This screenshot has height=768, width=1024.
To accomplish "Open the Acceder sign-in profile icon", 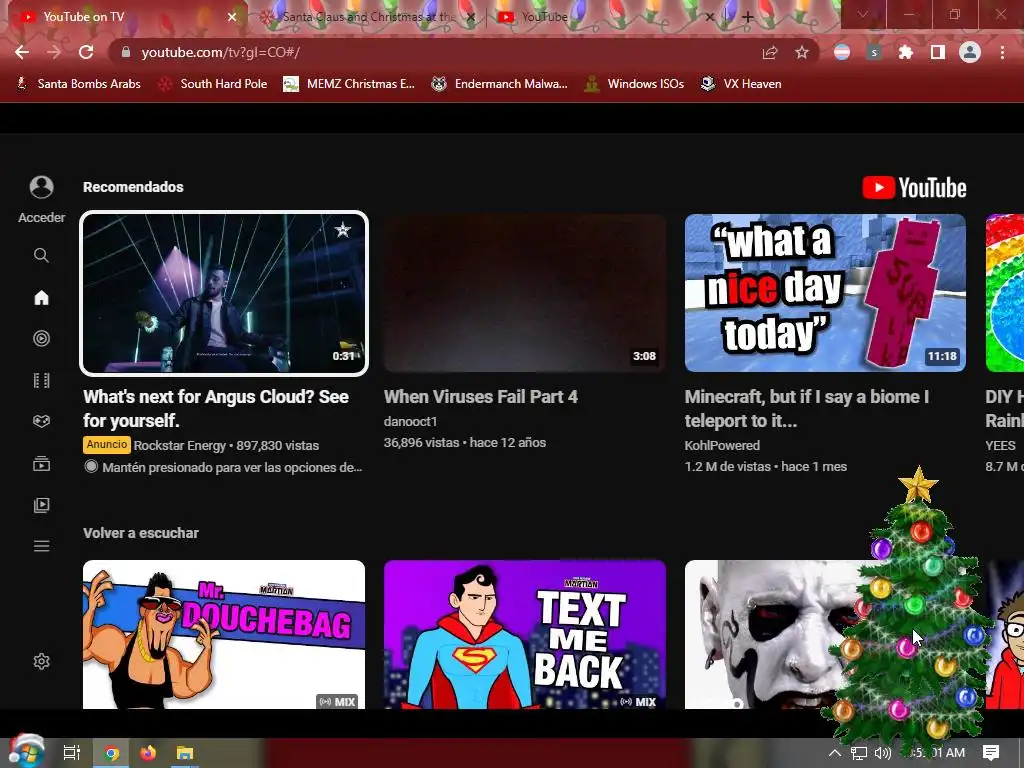I will [x=41, y=187].
